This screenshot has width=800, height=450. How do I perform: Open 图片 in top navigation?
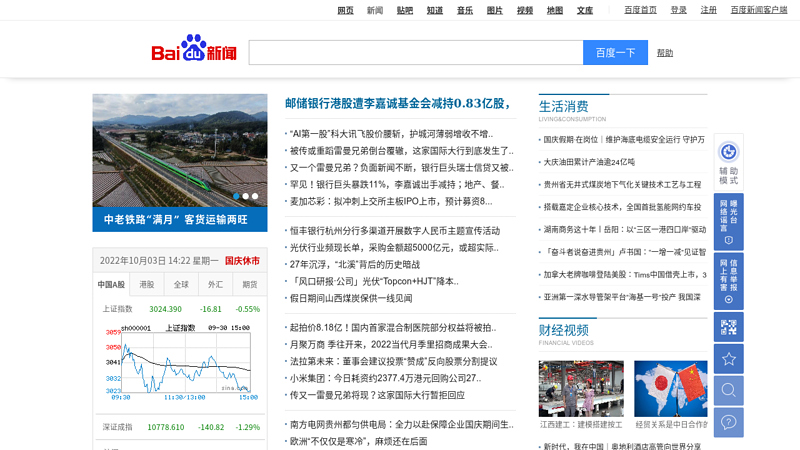pyautogui.click(x=494, y=10)
